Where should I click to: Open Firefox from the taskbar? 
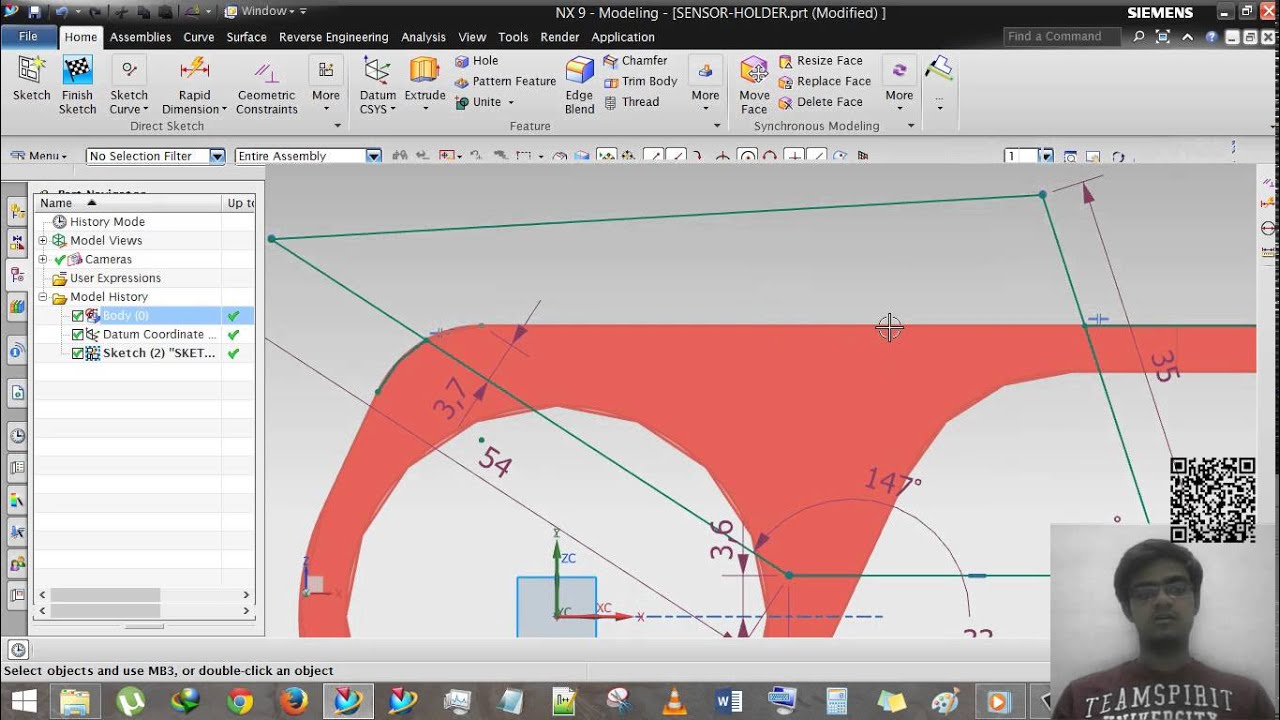[x=293, y=701]
